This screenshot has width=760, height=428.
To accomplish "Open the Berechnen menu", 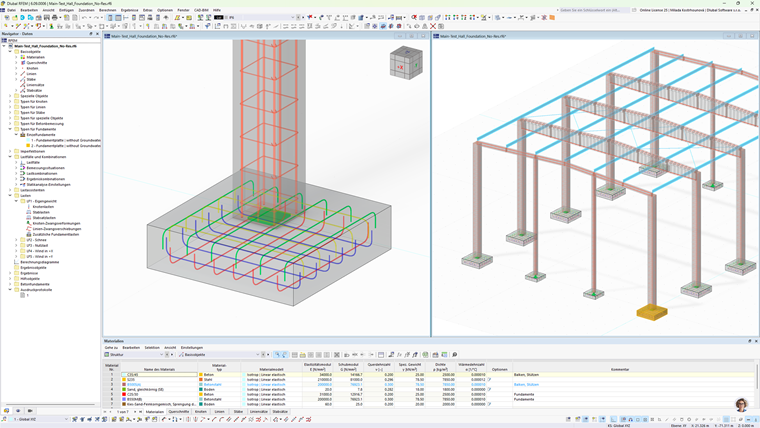I will pyautogui.click(x=108, y=10).
